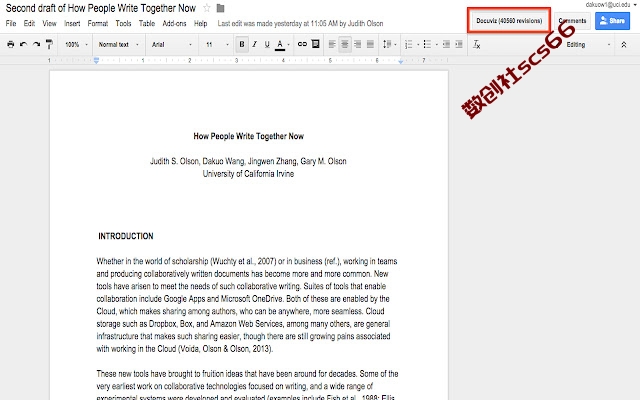The height and width of the screenshot is (400, 640).
Task: Open the File menu
Action: point(11,23)
